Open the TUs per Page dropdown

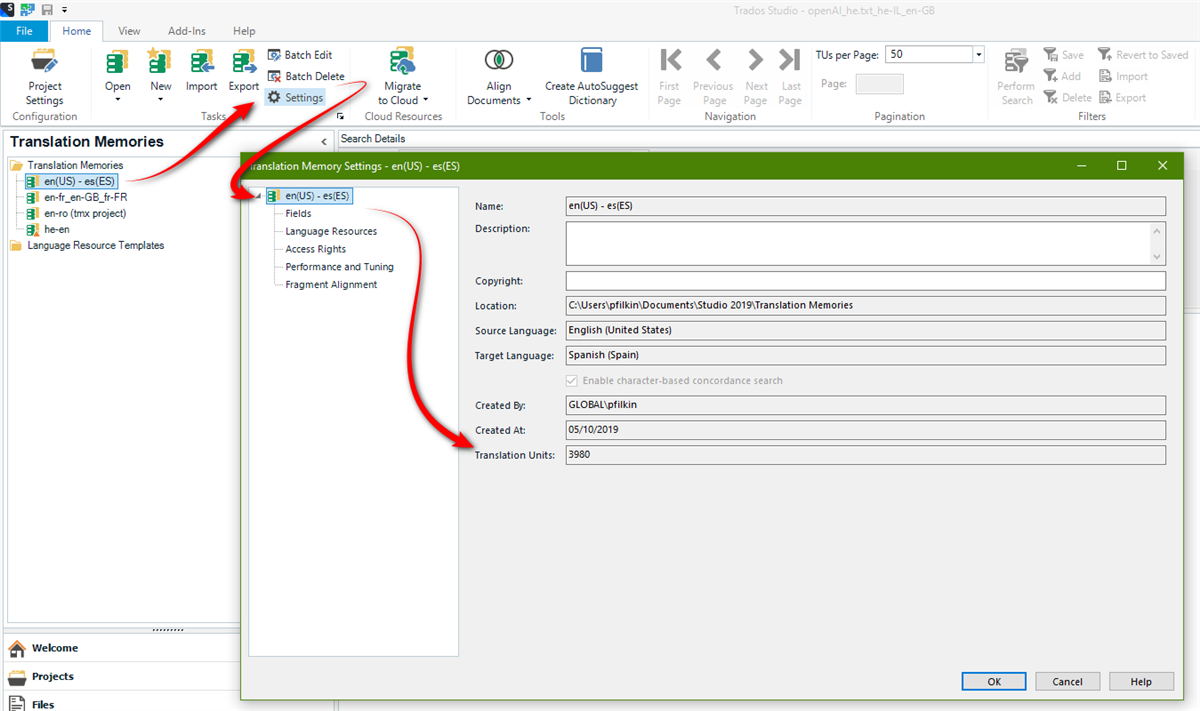pos(978,55)
